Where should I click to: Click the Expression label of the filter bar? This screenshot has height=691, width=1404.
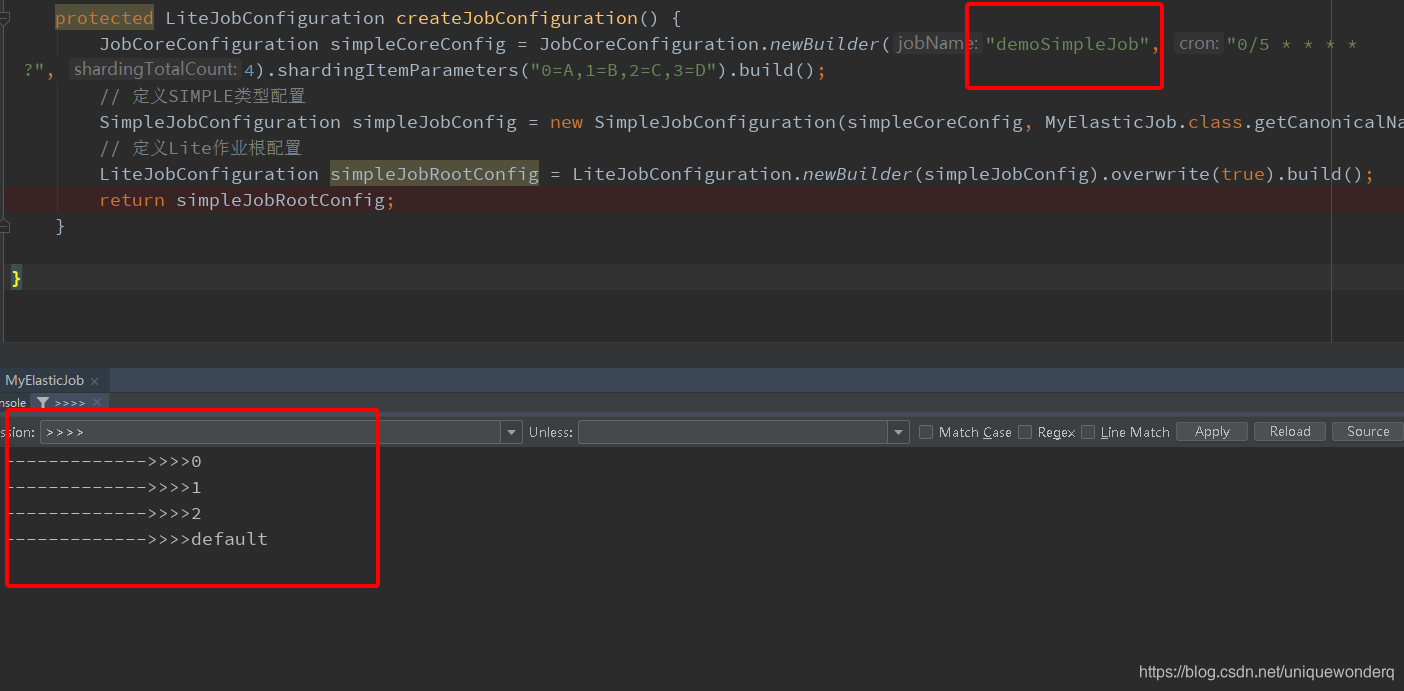[x=17, y=432]
